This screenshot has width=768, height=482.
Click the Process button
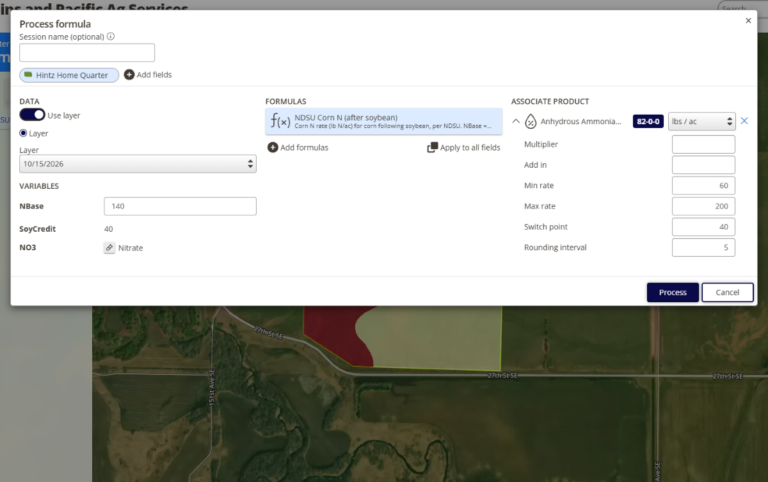[x=672, y=292]
